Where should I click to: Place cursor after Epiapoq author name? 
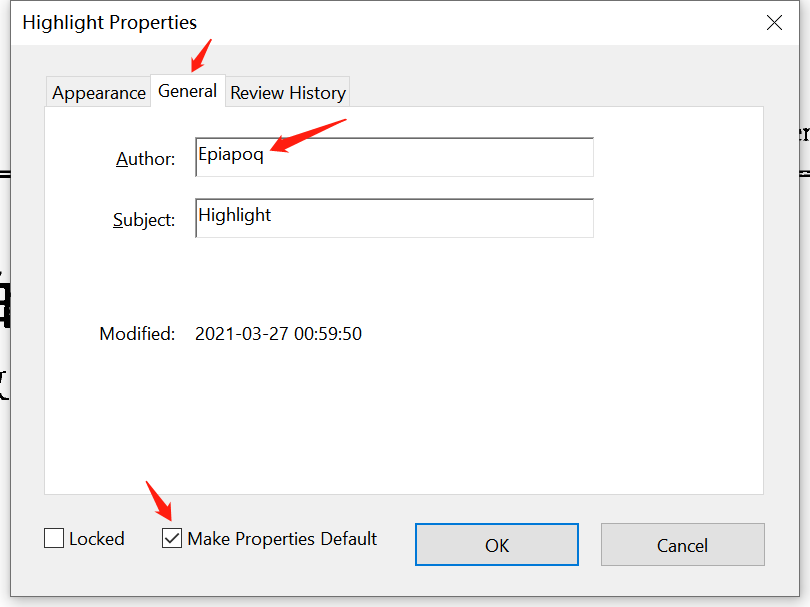point(264,154)
